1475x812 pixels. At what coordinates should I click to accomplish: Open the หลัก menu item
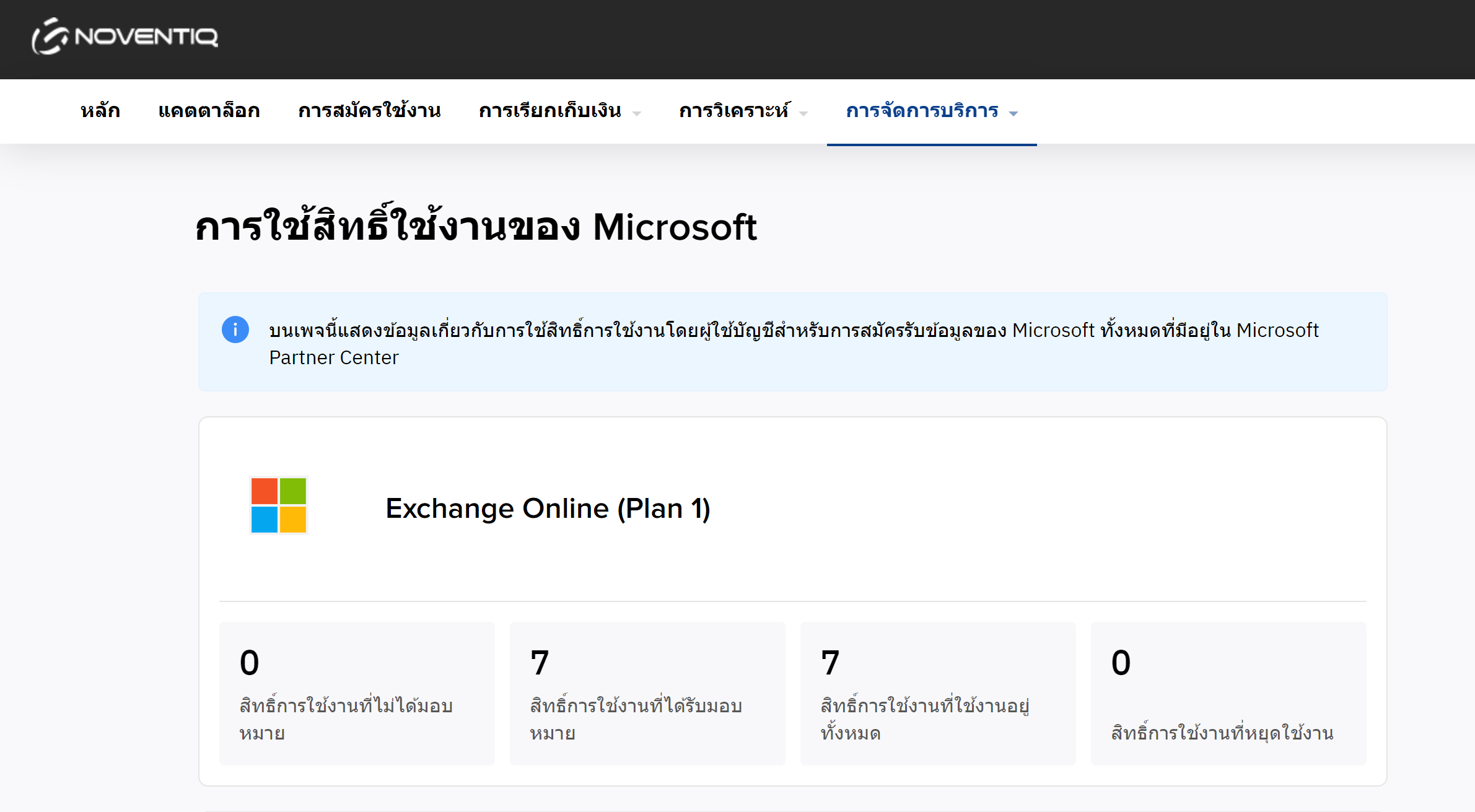click(100, 111)
